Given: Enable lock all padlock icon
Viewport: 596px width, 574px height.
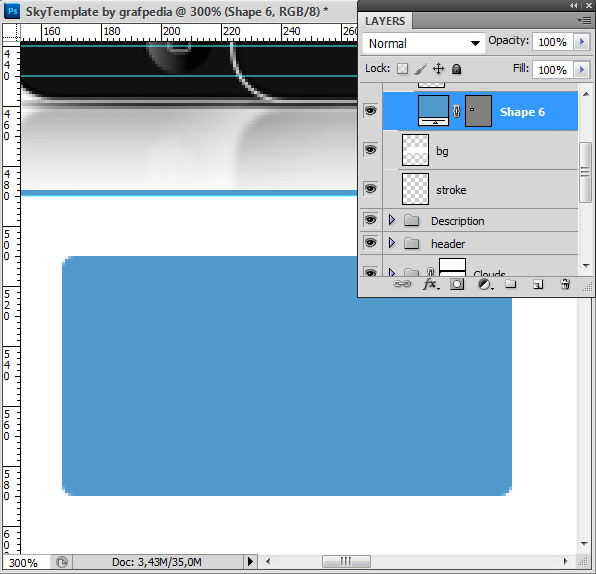Looking at the screenshot, I should tap(456, 69).
